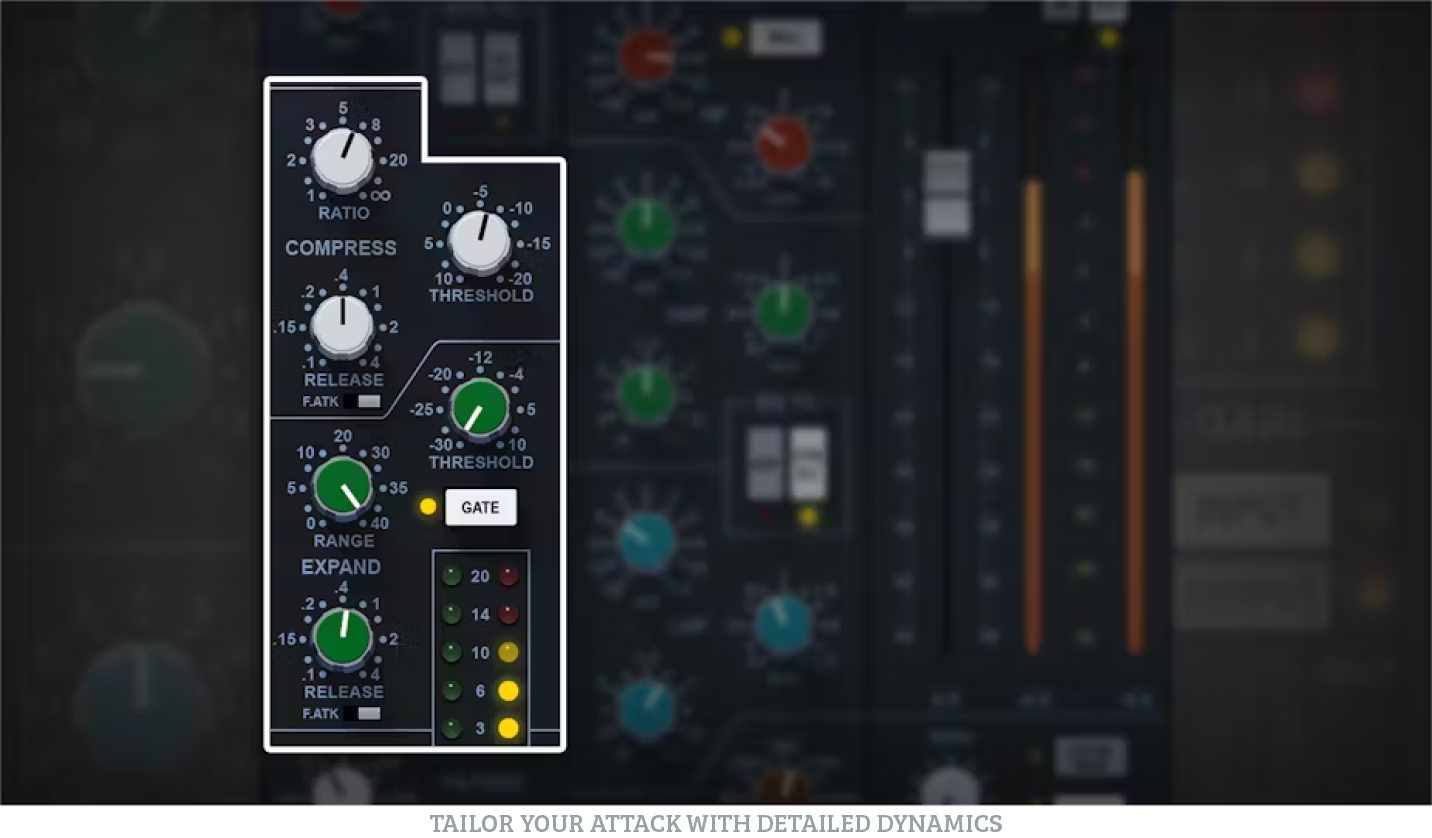Click the green LED left of 20
The image size is (1432, 838).
452,576
